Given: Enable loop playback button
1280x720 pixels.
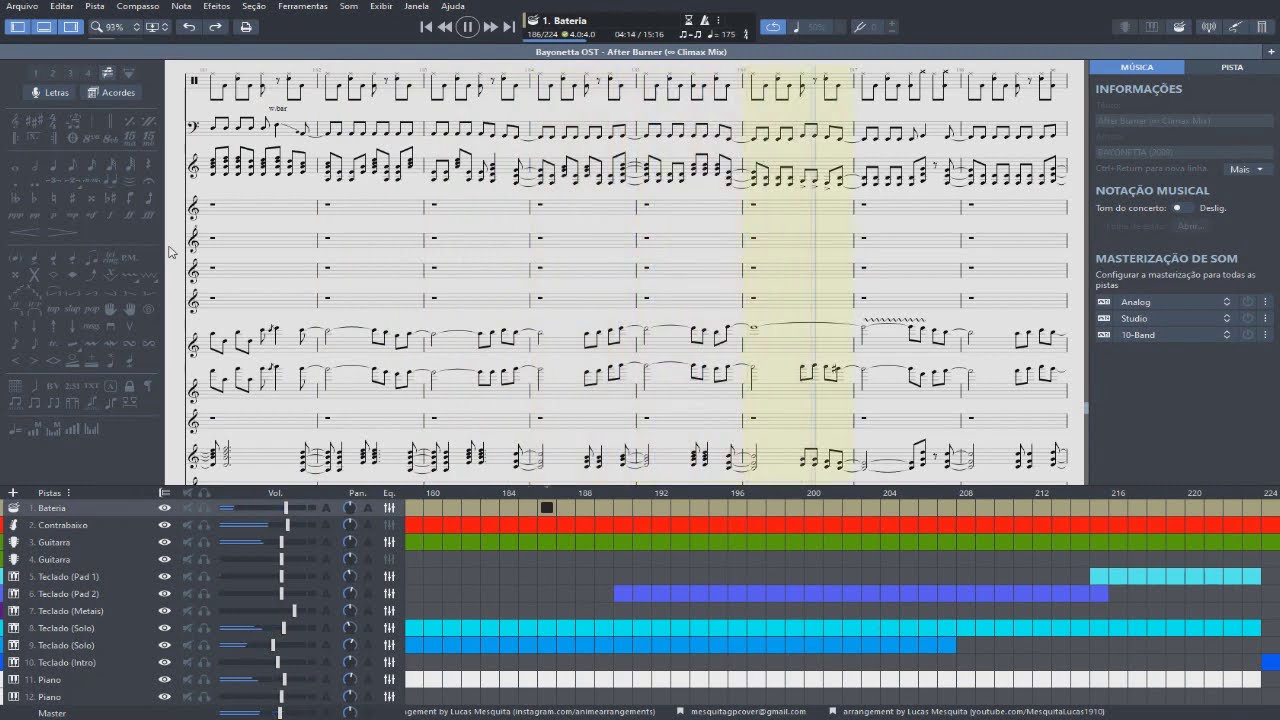Looking at the screenshot, I should tap(772, 27).
